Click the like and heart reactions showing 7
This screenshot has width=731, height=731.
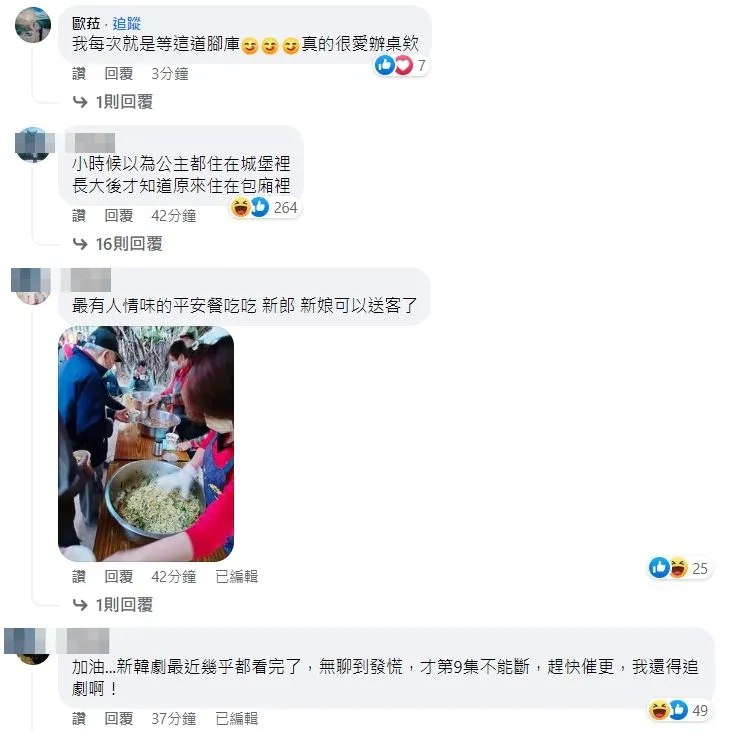point(401,65)
